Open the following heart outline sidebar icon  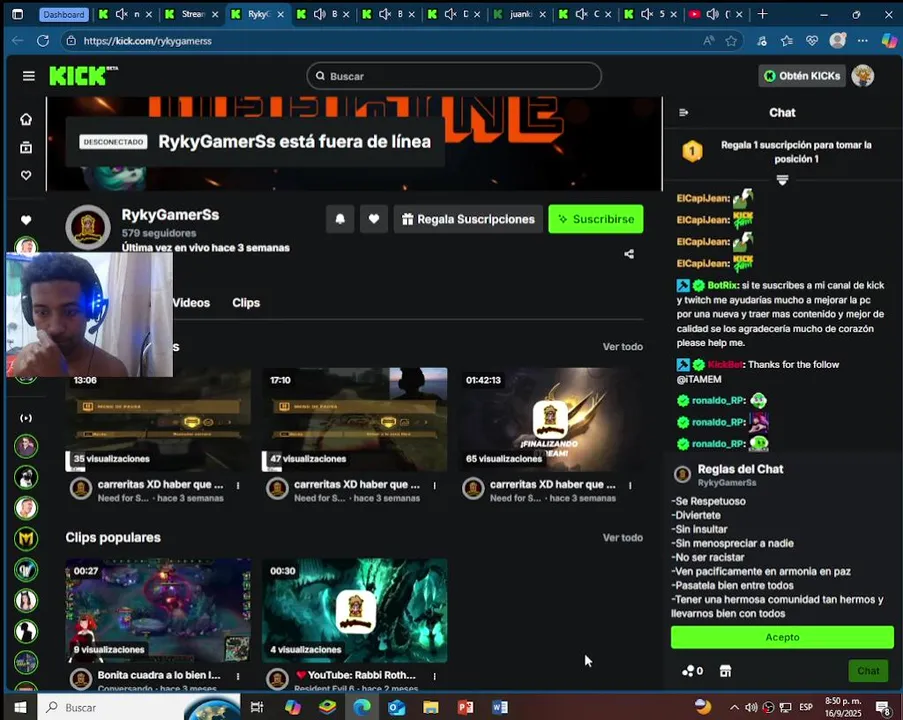(26, 175)
